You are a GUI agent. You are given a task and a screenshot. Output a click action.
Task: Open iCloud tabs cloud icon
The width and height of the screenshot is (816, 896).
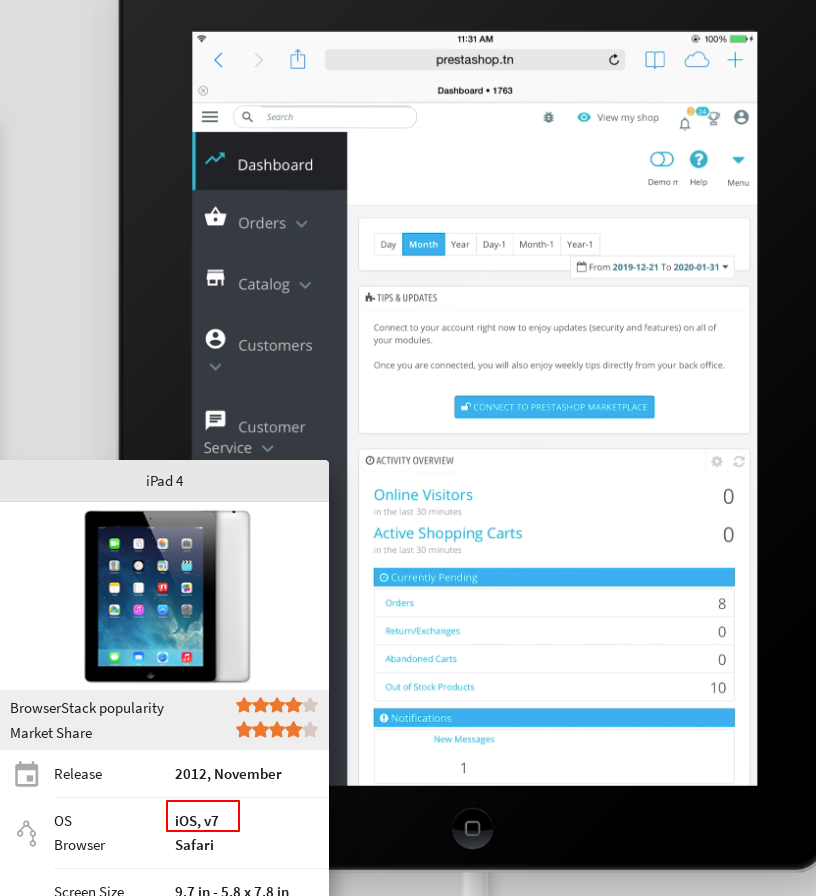click(697, 60)
